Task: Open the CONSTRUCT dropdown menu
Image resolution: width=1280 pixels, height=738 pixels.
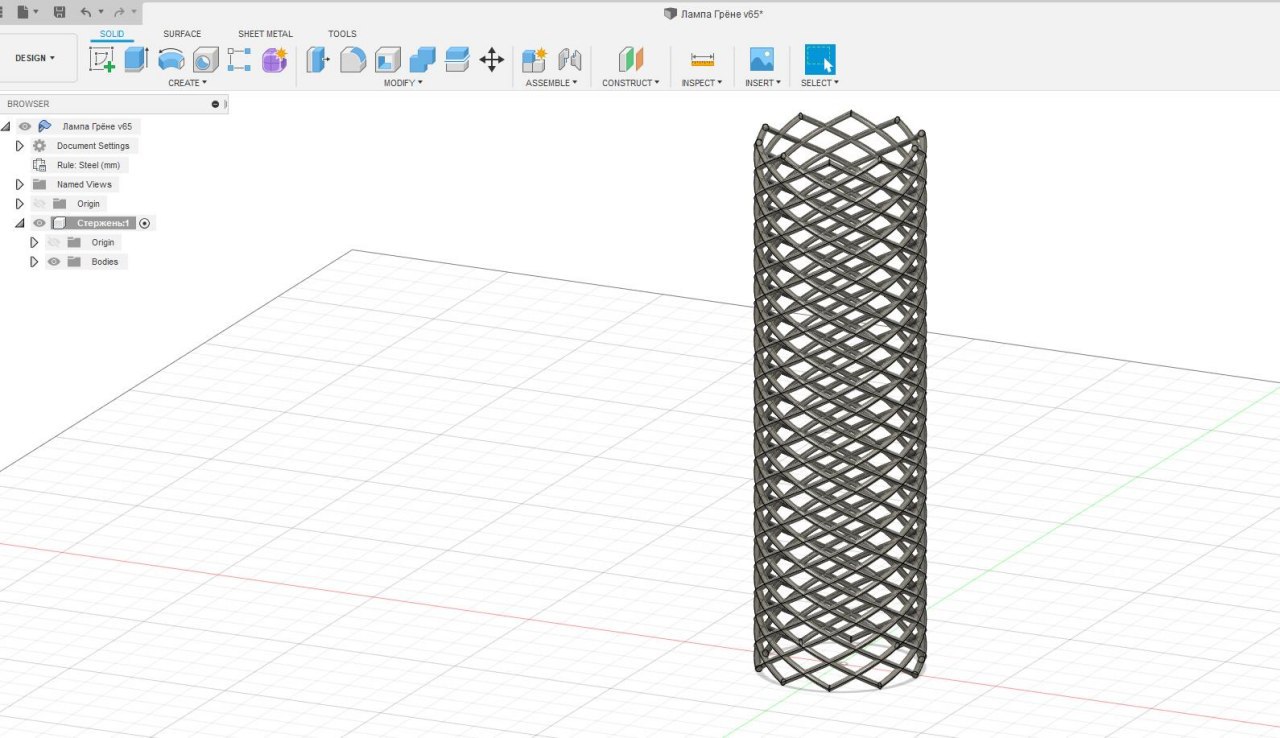Action: (631, 83)
